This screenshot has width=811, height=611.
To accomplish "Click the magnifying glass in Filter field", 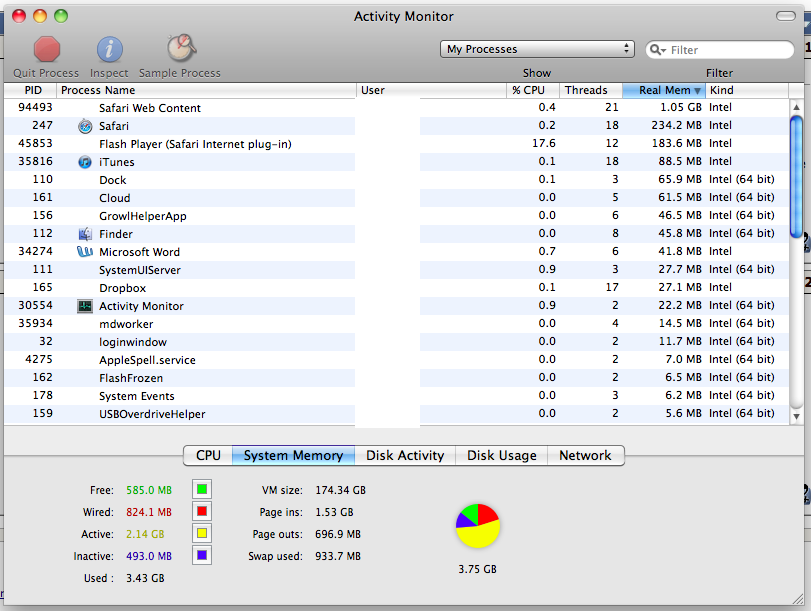I will pos(657,50).
